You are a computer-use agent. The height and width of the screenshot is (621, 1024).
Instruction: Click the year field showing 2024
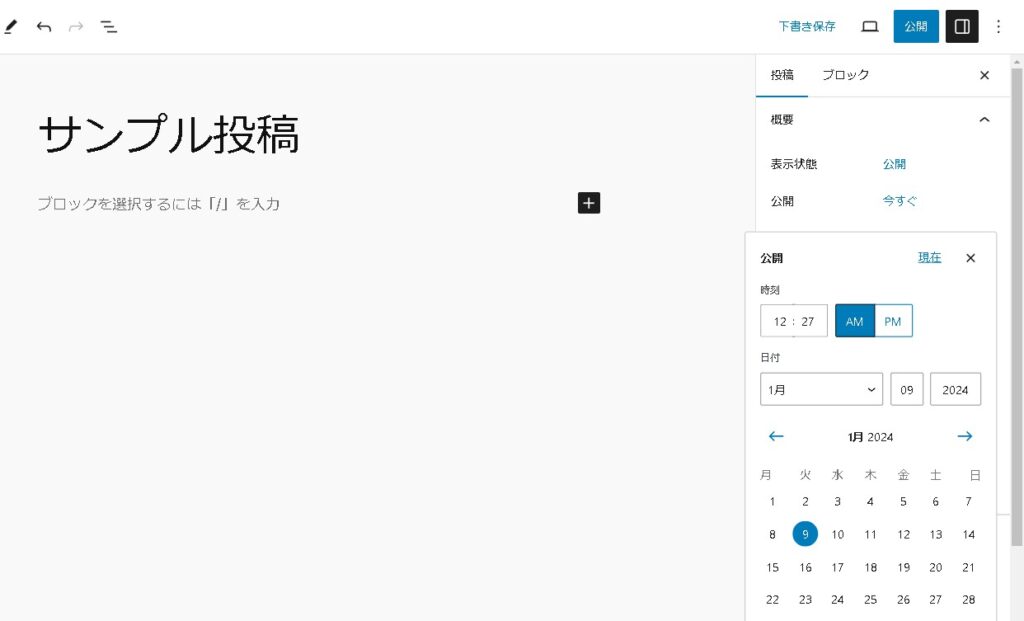(955, 389)
